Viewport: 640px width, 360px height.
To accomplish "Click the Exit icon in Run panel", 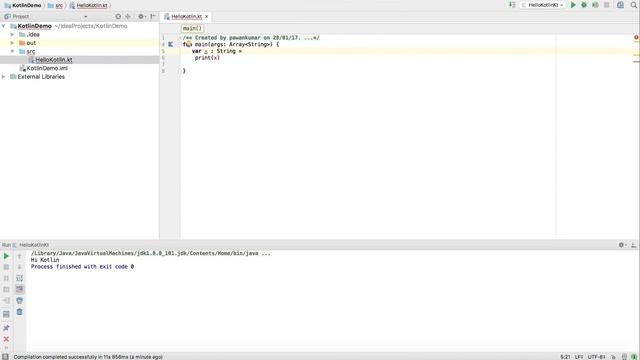I will click(6, 300).
